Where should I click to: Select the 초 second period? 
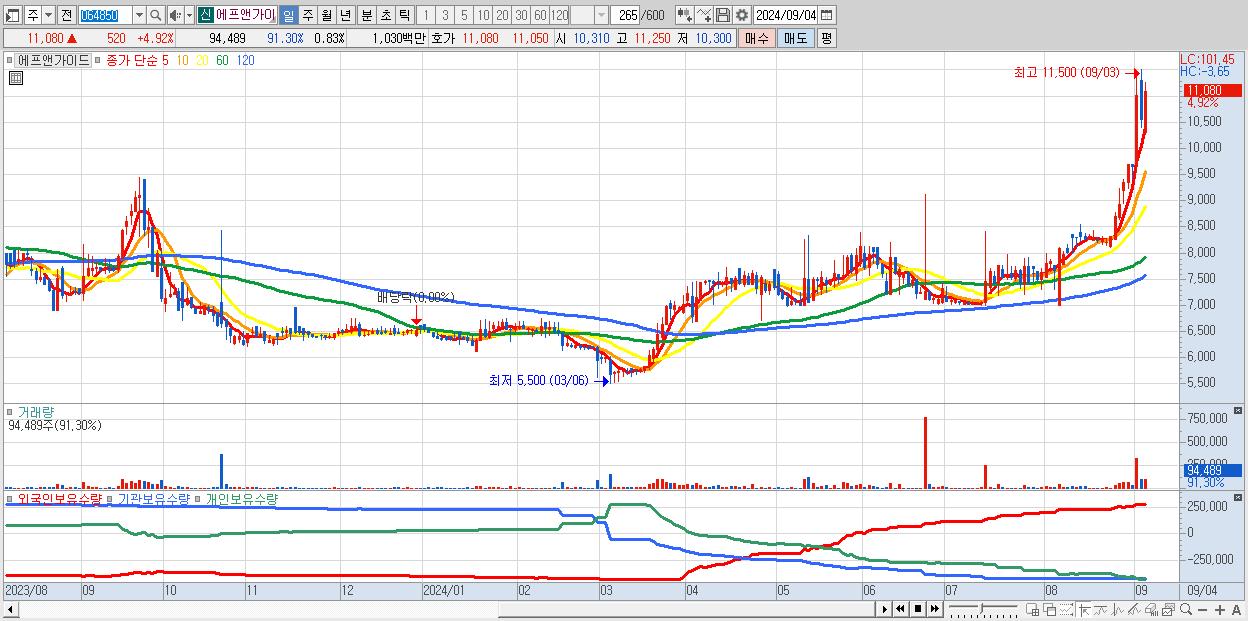tap(385, 15)
